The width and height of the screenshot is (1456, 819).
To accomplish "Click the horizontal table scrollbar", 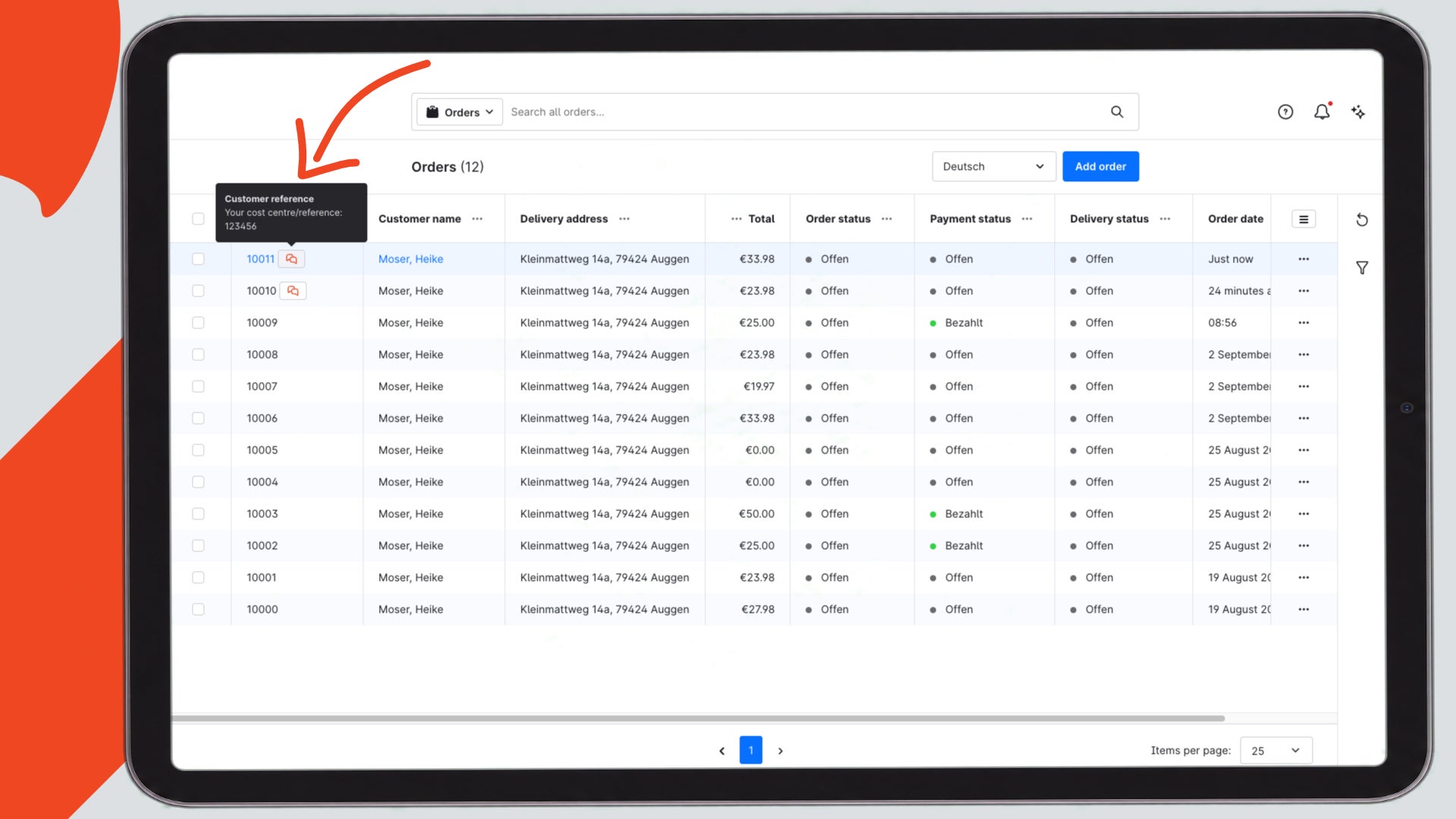I will (x=698, y=718).
